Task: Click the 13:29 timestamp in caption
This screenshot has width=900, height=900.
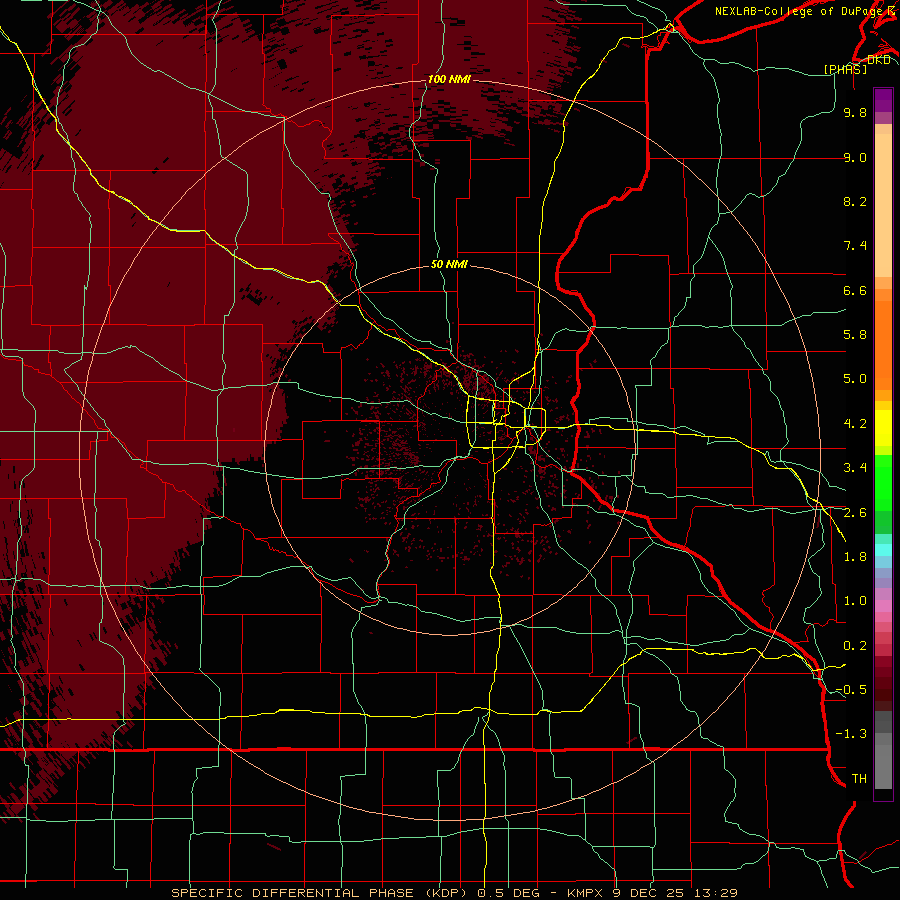Action: coord(718,893)
